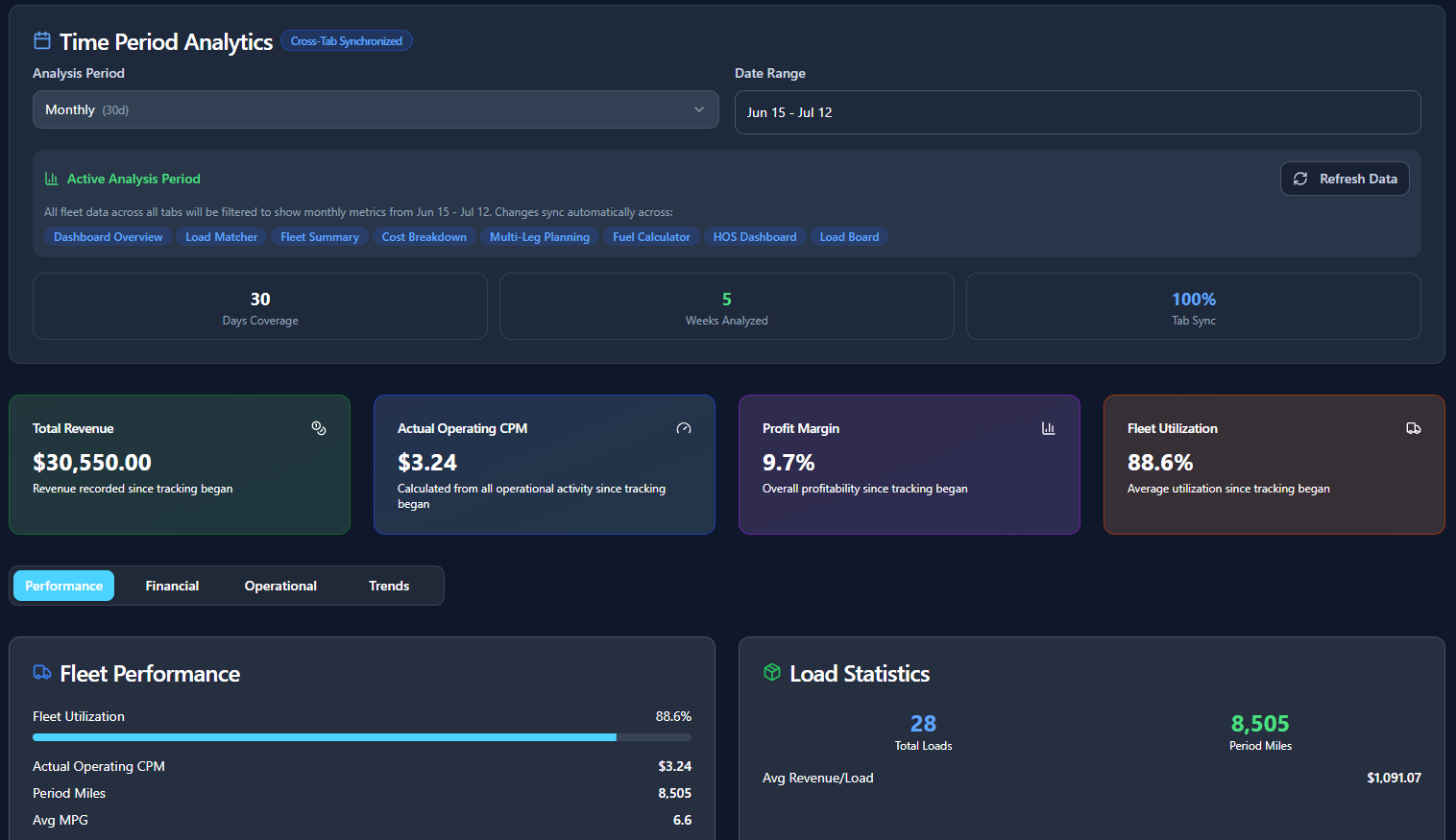Open the Cost Breakdown tag
Screen dimensions: 1456x840
(x=425, y=237)
